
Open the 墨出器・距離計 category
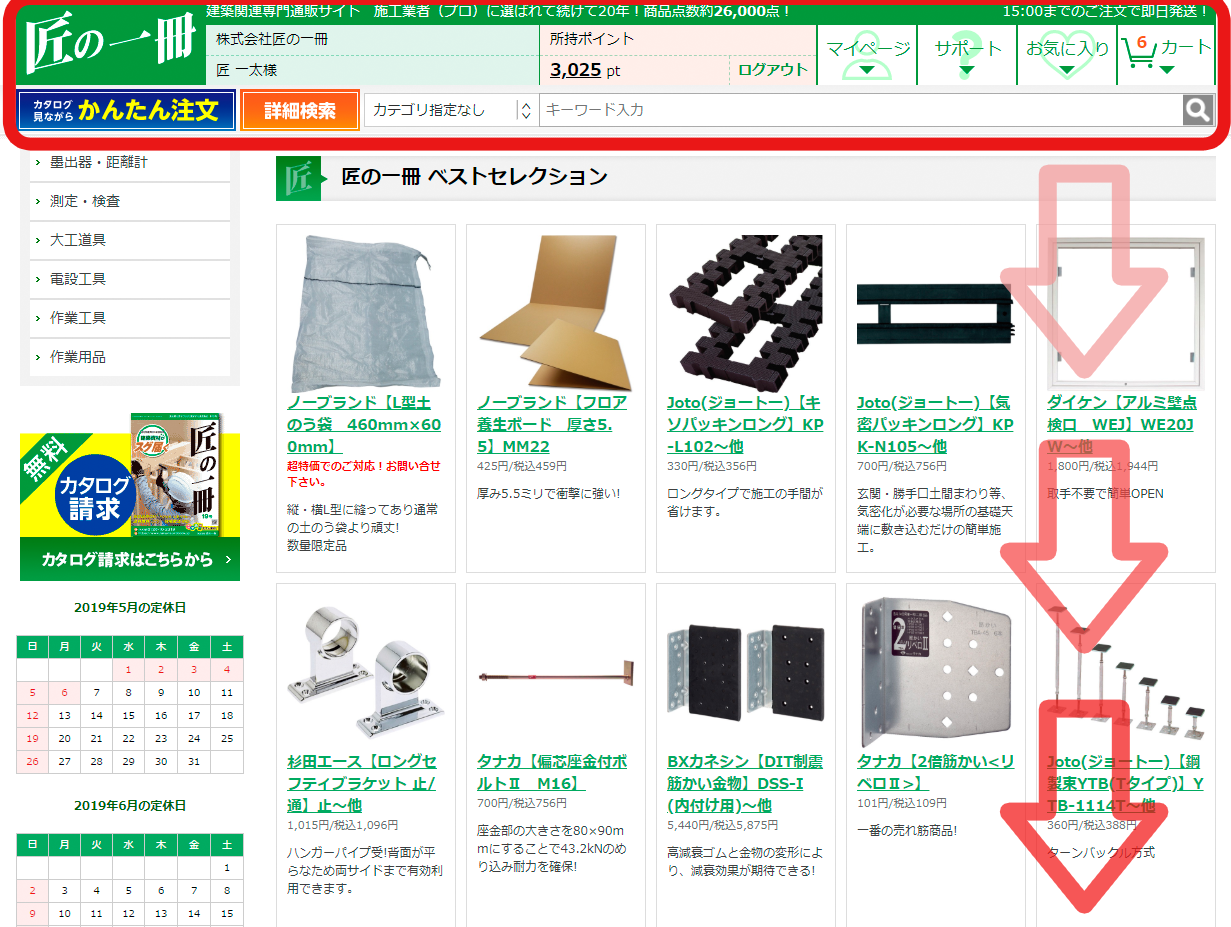pos(98,162)
